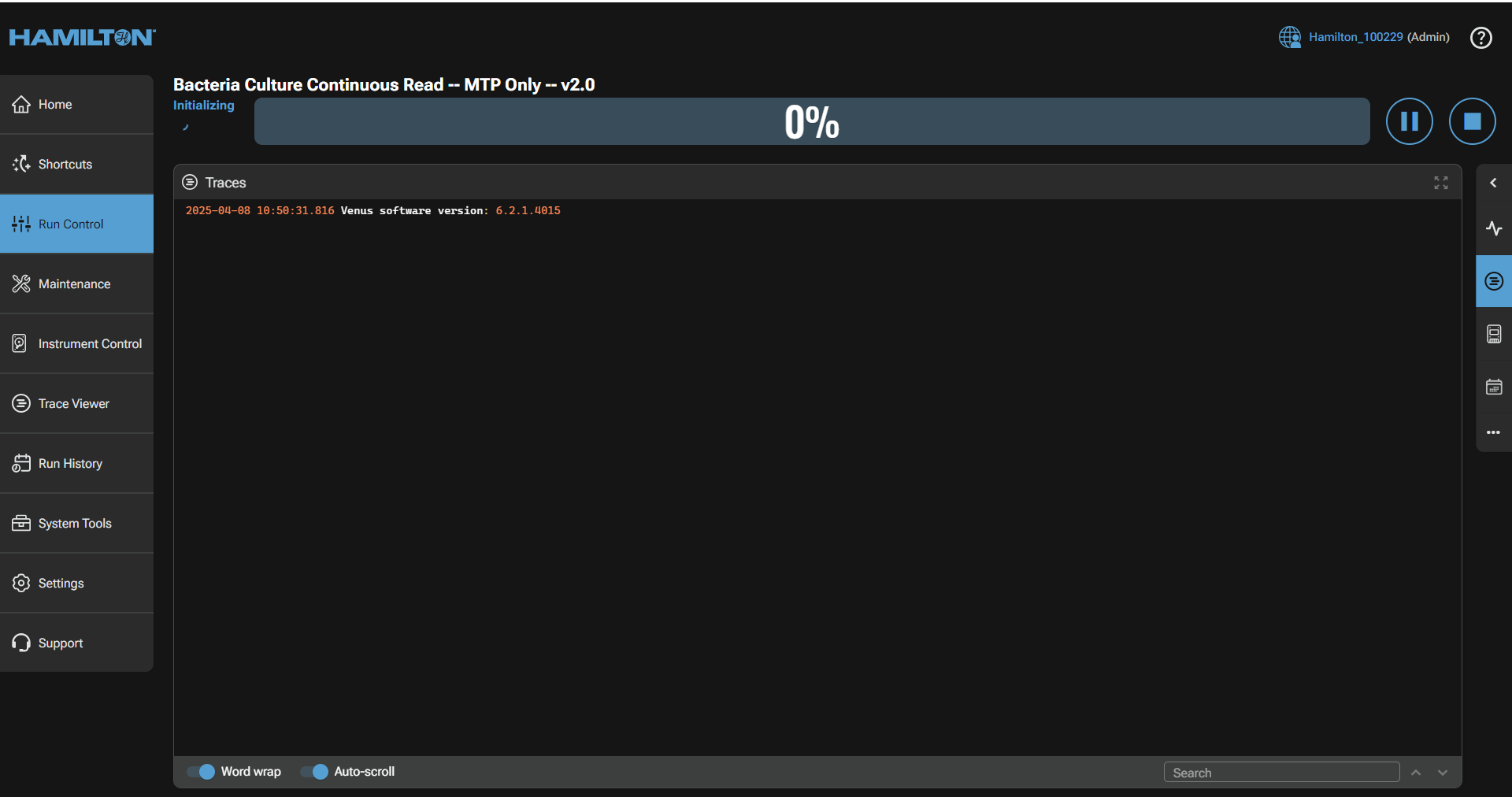Jump to next search result arrow
Image resolution: width=1512 pixels, height=797 pixels.
[1443, 773]
